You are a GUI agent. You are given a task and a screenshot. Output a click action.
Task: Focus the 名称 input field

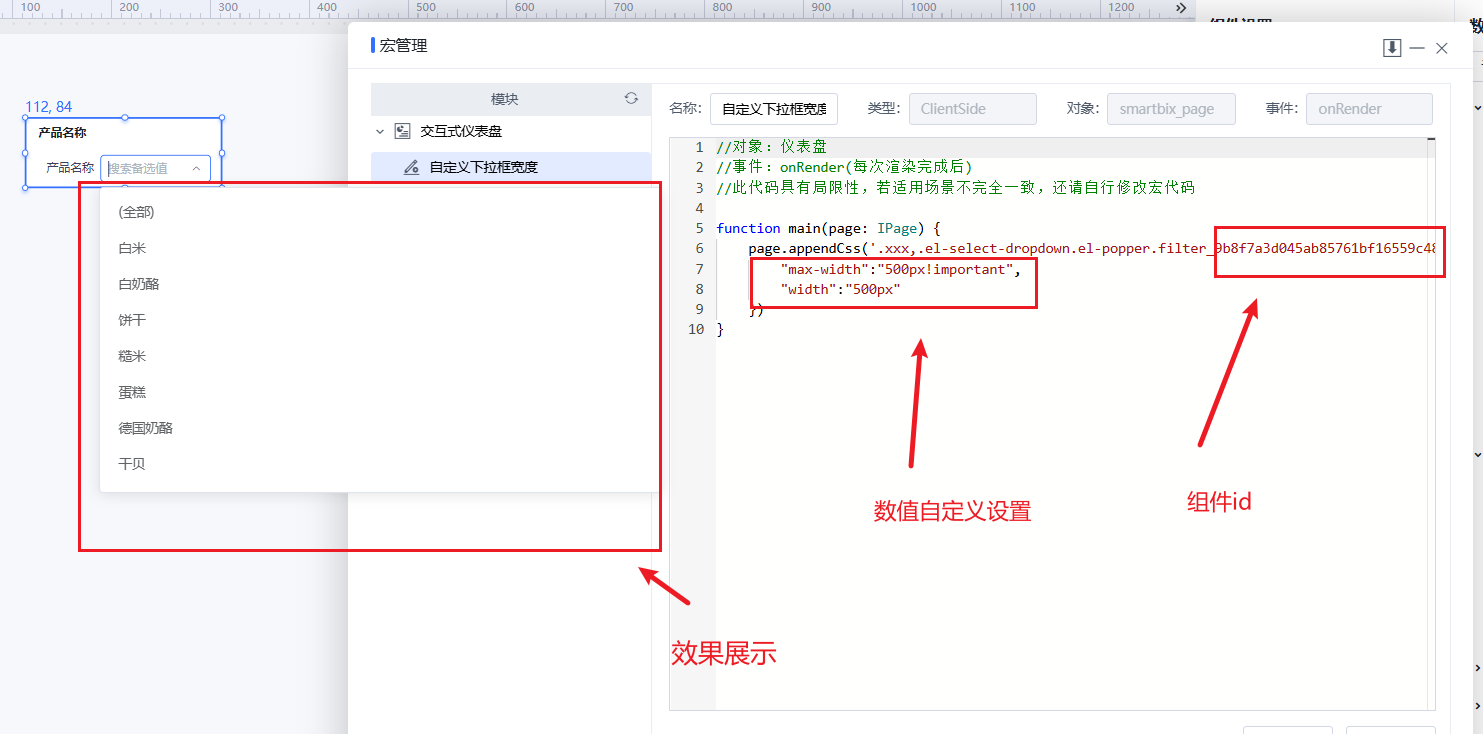tap(774, 109)
